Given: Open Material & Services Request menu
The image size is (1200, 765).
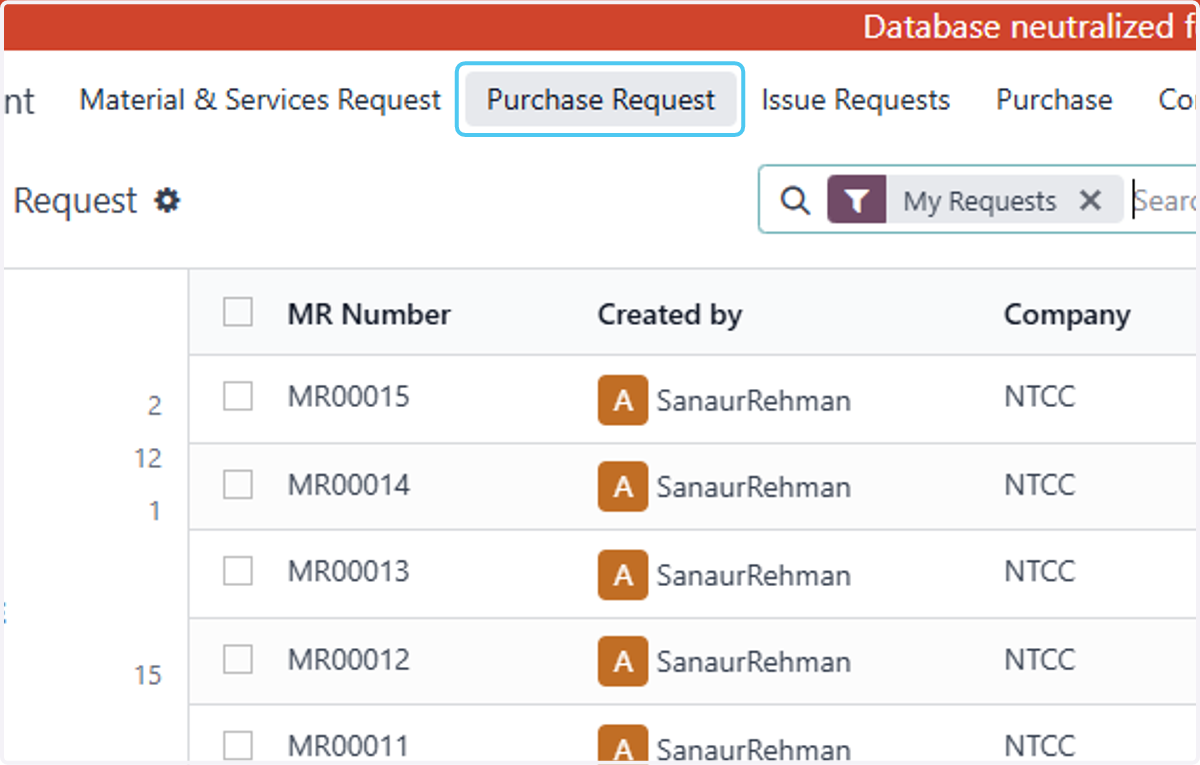Looking at the screenshot, I should point(260,100).
